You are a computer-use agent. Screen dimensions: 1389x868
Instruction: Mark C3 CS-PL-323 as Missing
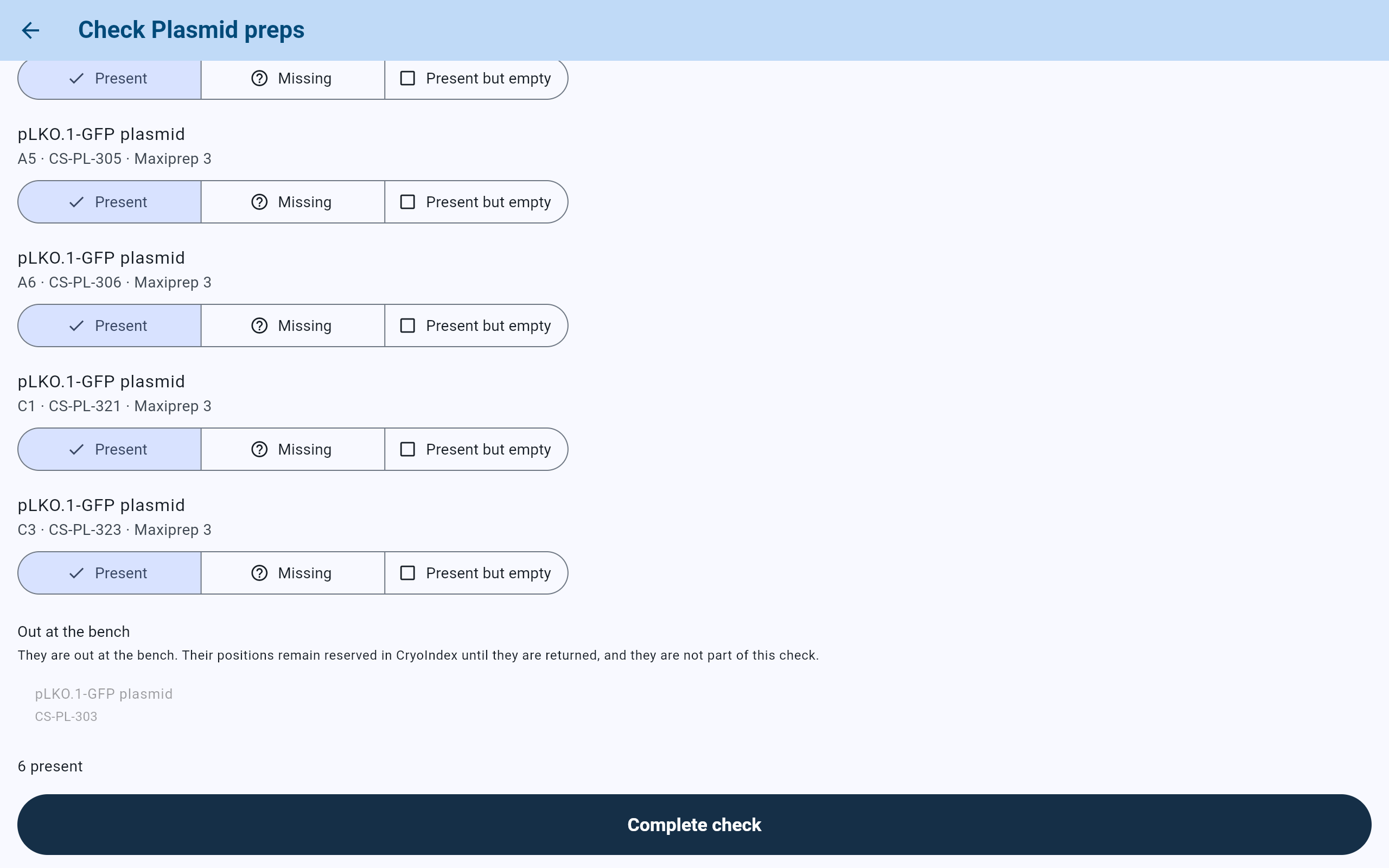tap(293, 573)
